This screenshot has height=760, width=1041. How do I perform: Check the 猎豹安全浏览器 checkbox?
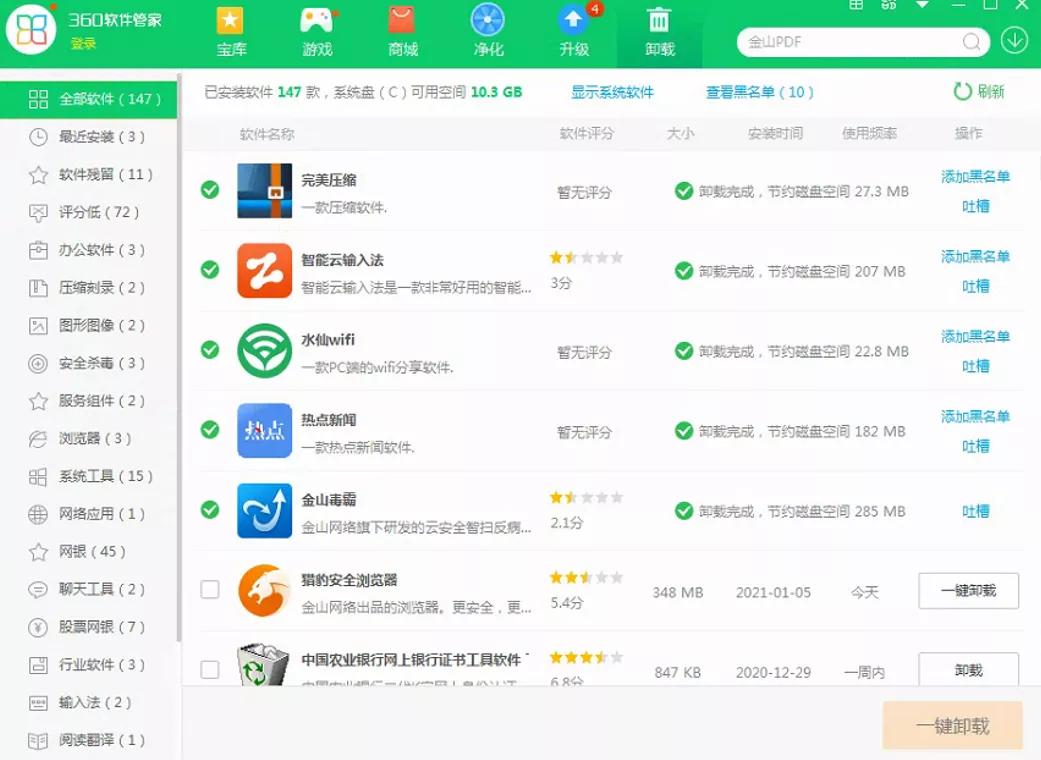pyautogui.click(x=210, y=590)
